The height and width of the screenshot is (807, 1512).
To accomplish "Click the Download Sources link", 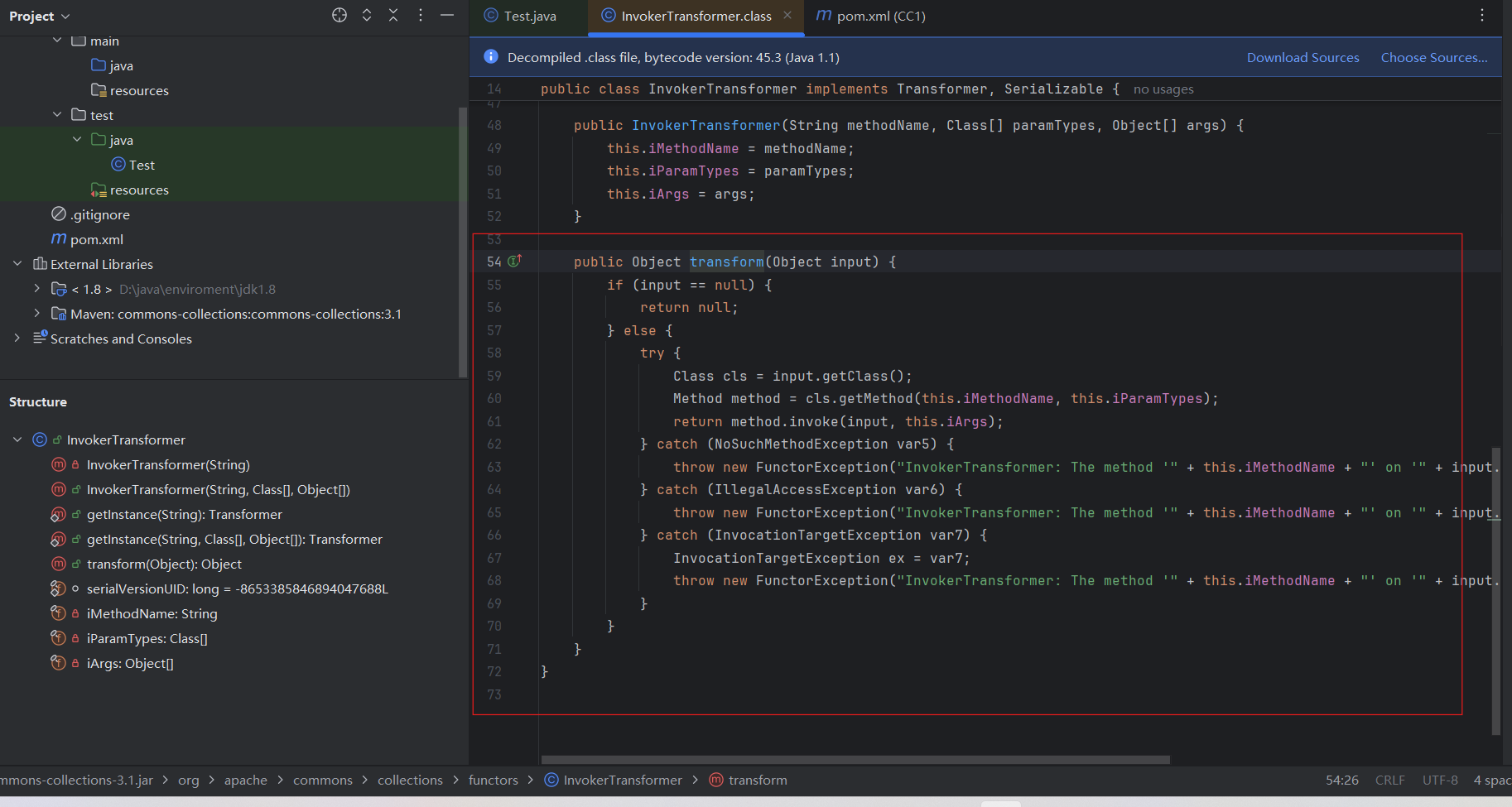I will pos(1303,57).
